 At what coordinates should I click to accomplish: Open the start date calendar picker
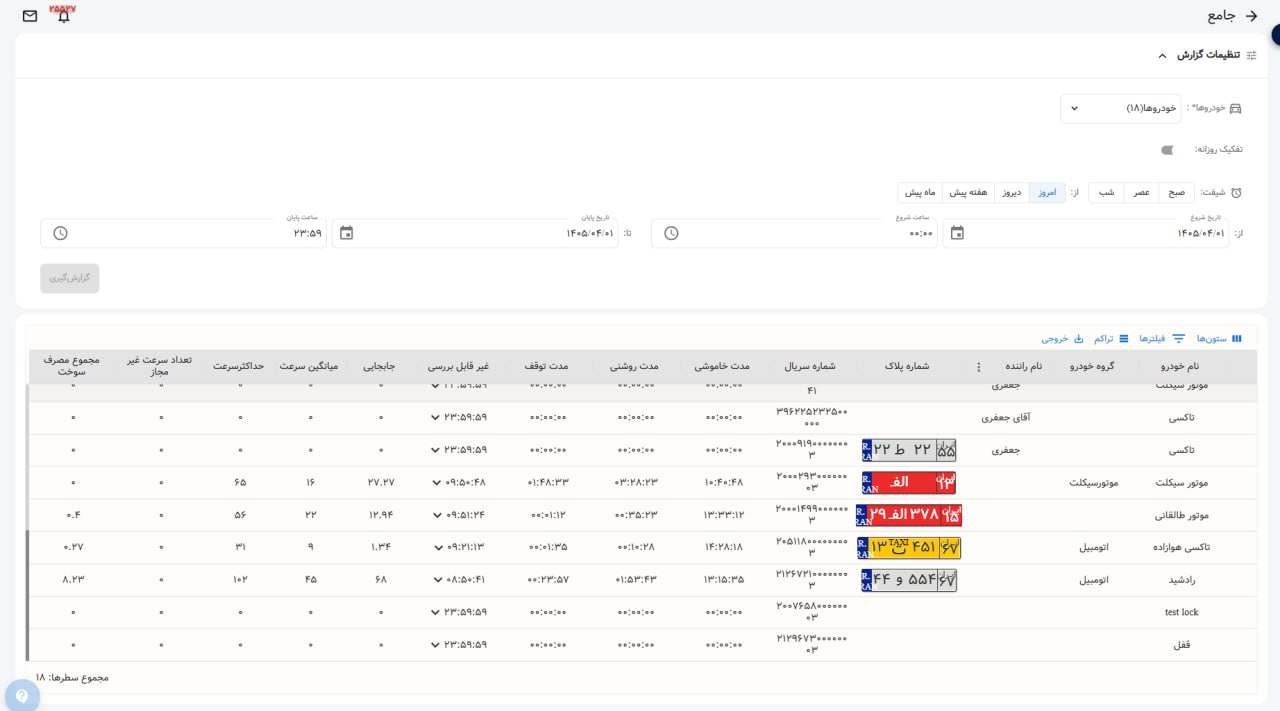point(957,233)
